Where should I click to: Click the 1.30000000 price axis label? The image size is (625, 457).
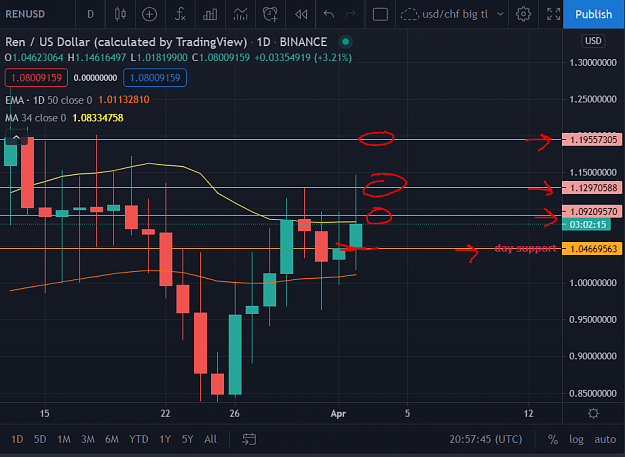tap(593, 63)
